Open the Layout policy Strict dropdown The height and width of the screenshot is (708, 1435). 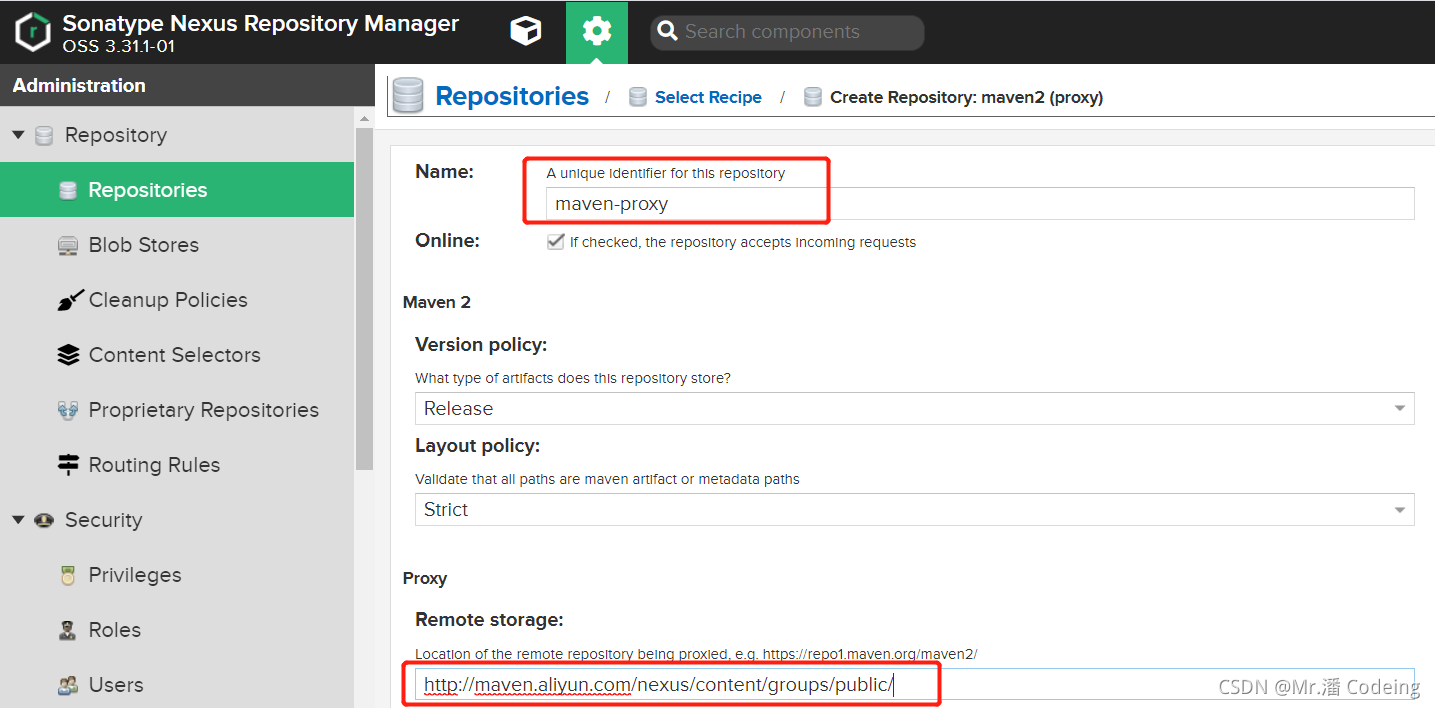(914, 509)
